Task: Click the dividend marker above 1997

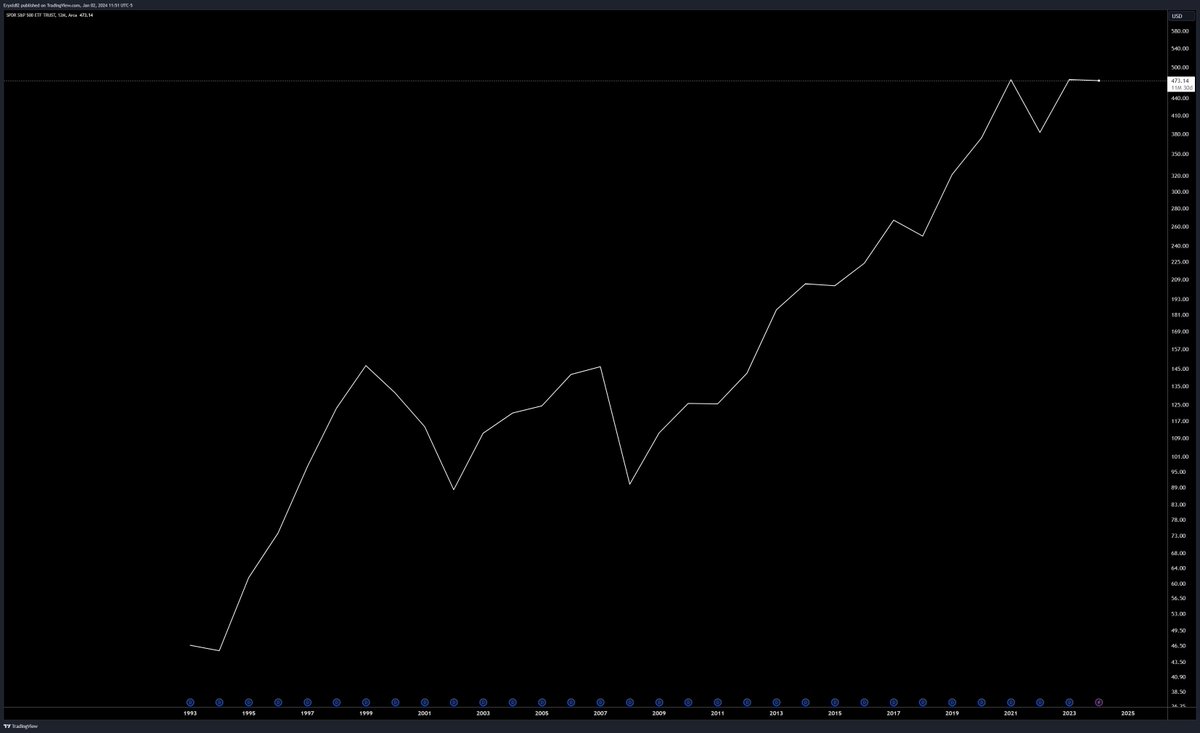Action: click(307, 702)
